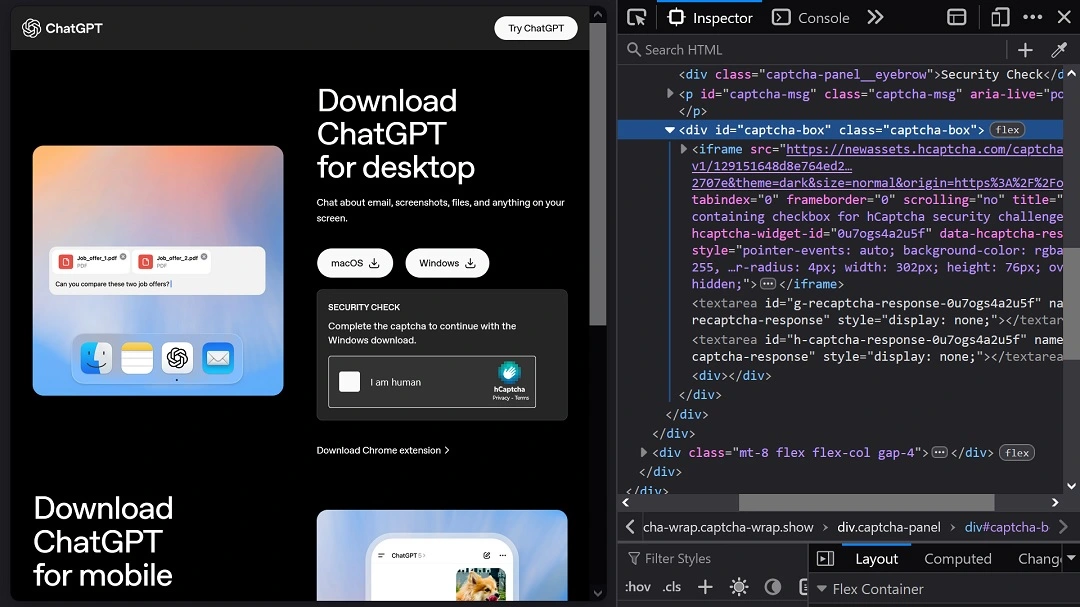The image size is (1080, 607).
Task: Select div#captcha-b breadcrumb
Action: pos(1006,527)
